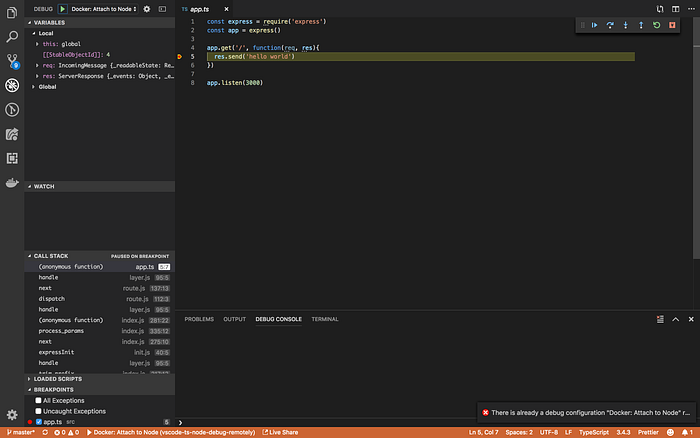The width and height of the screenshot is (700, 438).
Task: Open the Docker: Attach to Node configuration dropdown
Action: (x=104, y=9)
